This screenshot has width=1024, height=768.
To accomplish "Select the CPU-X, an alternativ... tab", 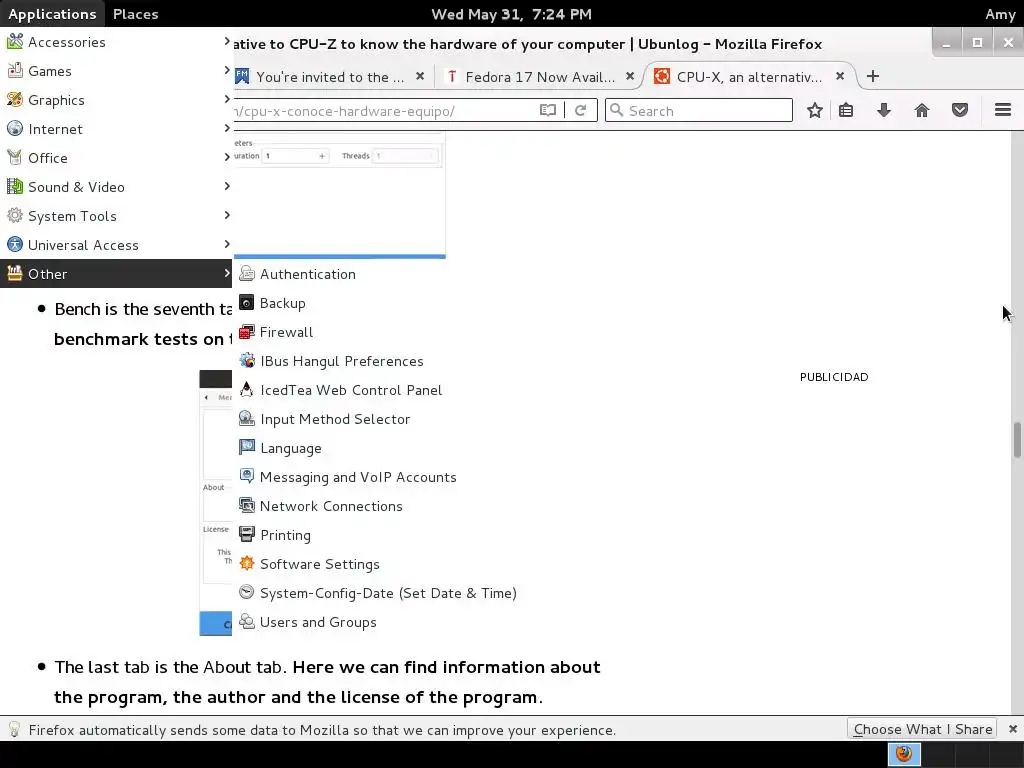I will 749,77.
